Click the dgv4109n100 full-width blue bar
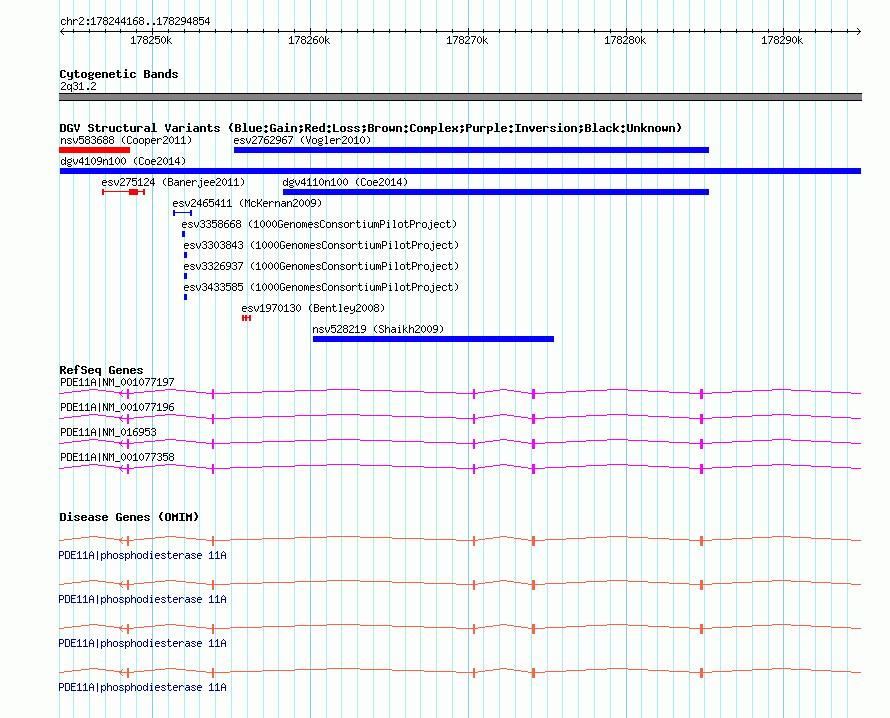 pos(460,171)
